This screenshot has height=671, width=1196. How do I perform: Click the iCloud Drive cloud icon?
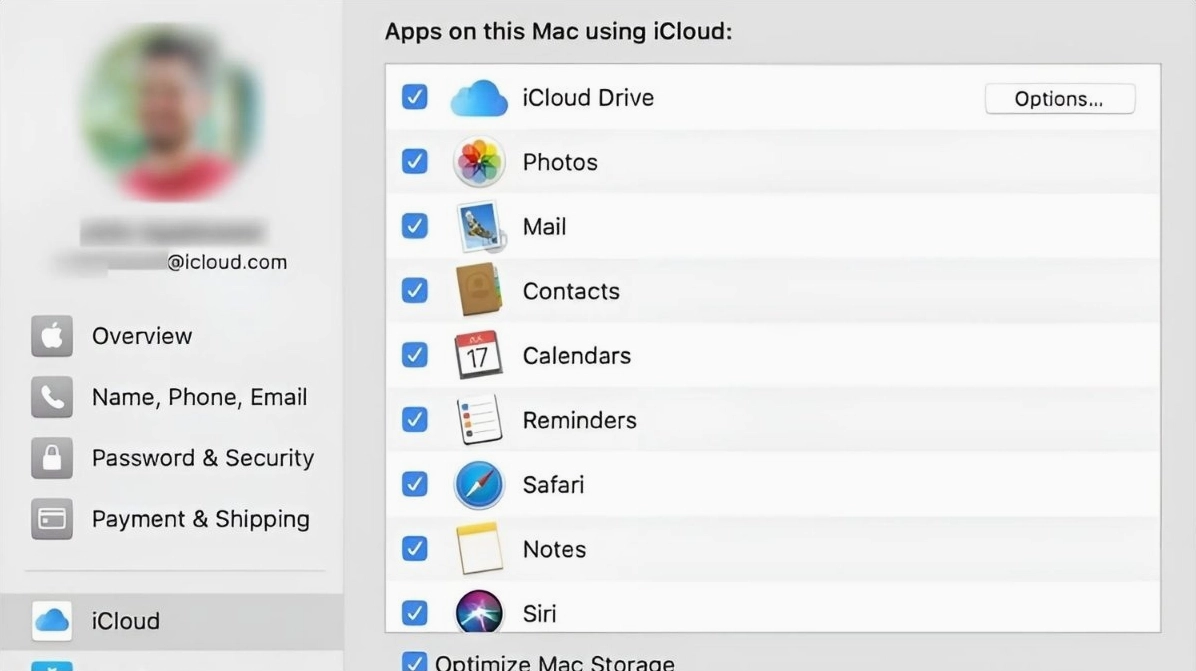point(479,98)
